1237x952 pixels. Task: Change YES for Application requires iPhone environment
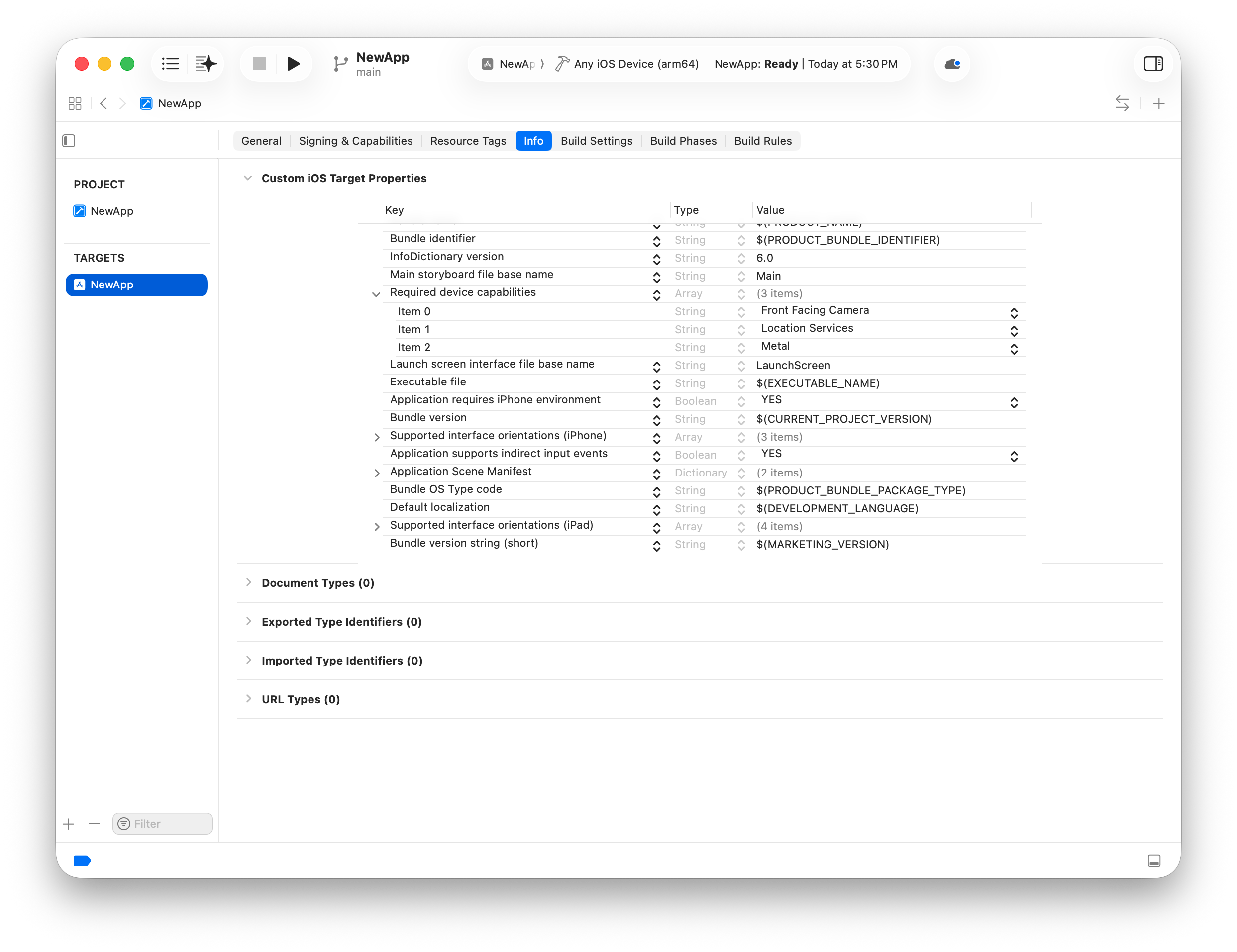coord(1013,402)
